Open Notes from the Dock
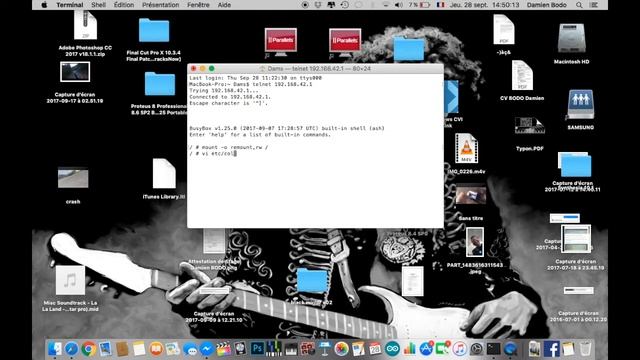640x360 pixels. click(139, 349)
